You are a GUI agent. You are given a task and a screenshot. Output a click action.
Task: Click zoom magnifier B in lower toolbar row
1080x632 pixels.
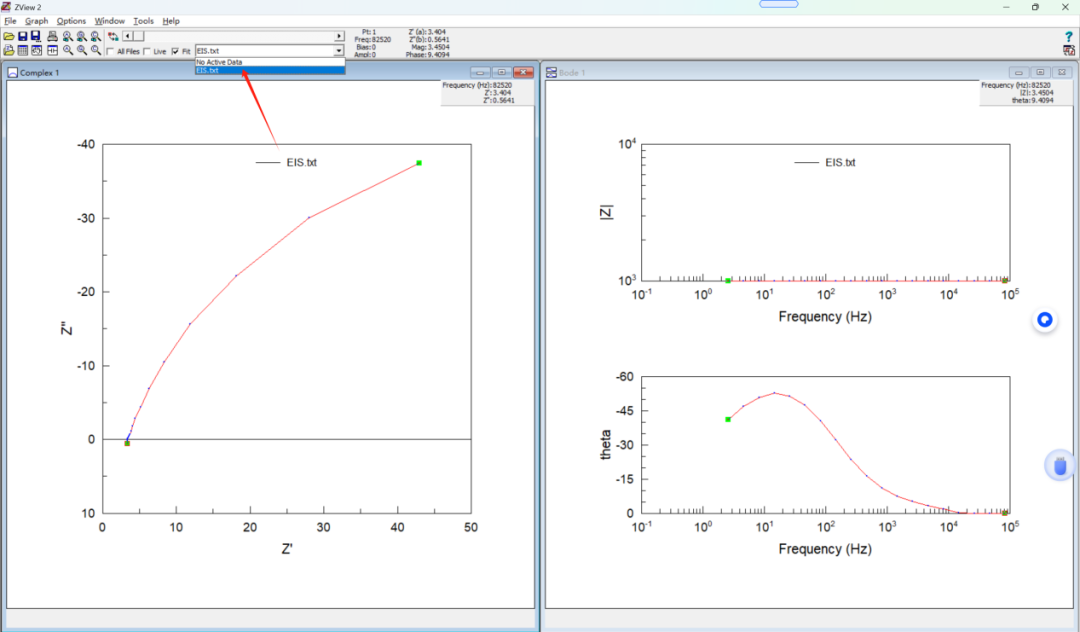click(82, 50)
